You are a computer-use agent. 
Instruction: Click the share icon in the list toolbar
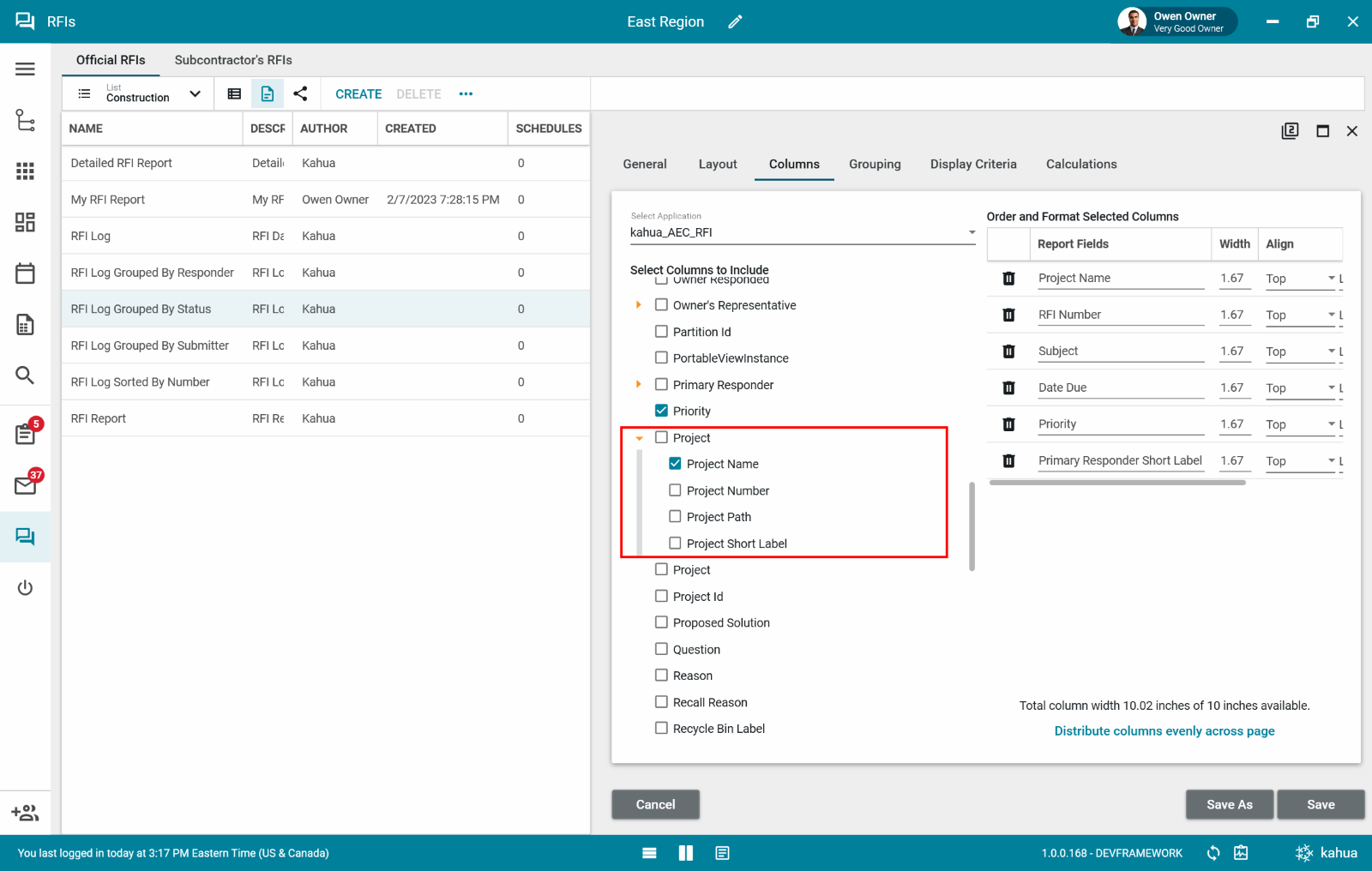300,94
